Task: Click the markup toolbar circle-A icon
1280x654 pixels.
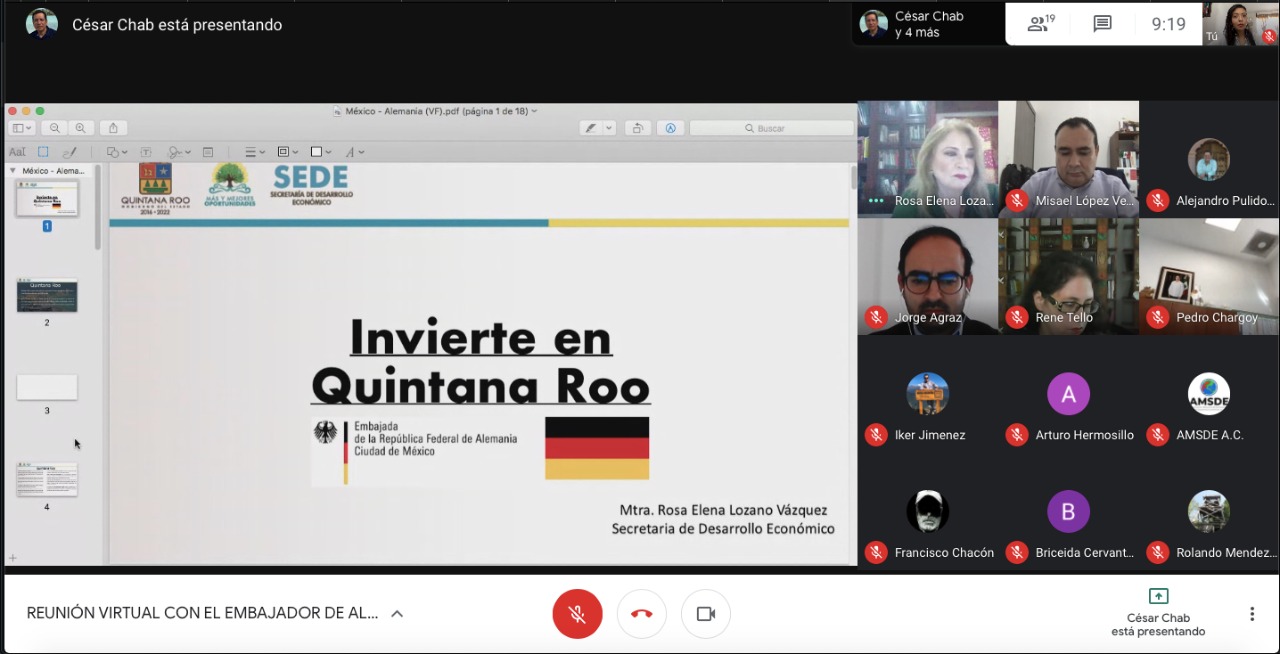Action: coord(670,128)
